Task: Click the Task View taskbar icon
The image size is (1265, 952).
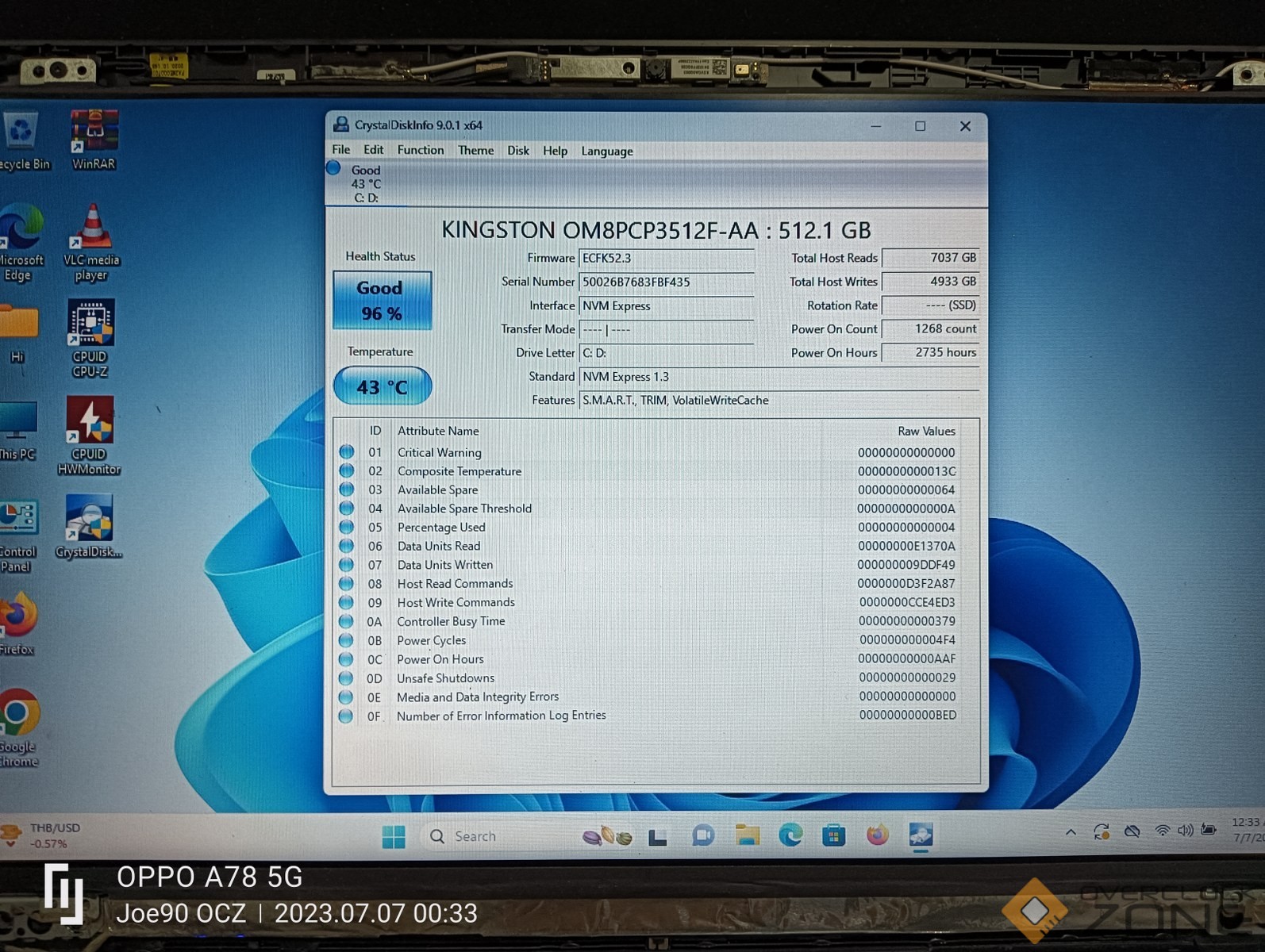Action: point(657,837)
